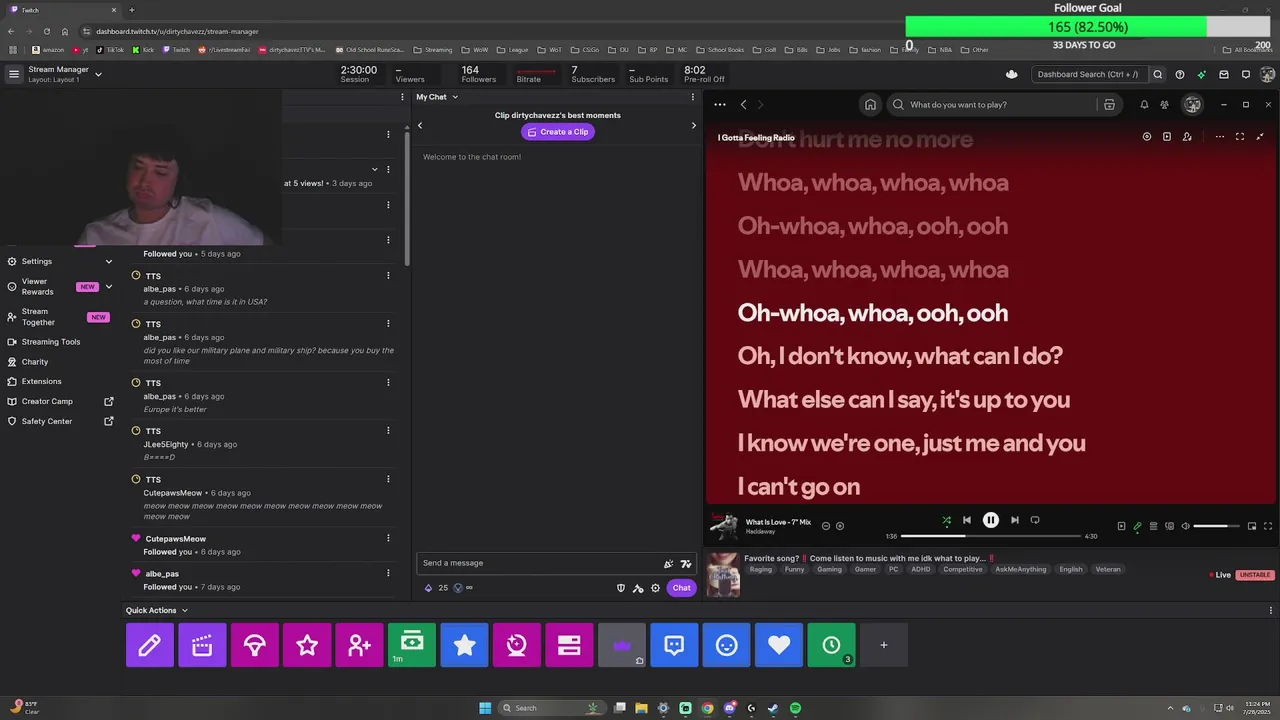
Task: Click the Create a Clip button
Action: coord(558,132)
